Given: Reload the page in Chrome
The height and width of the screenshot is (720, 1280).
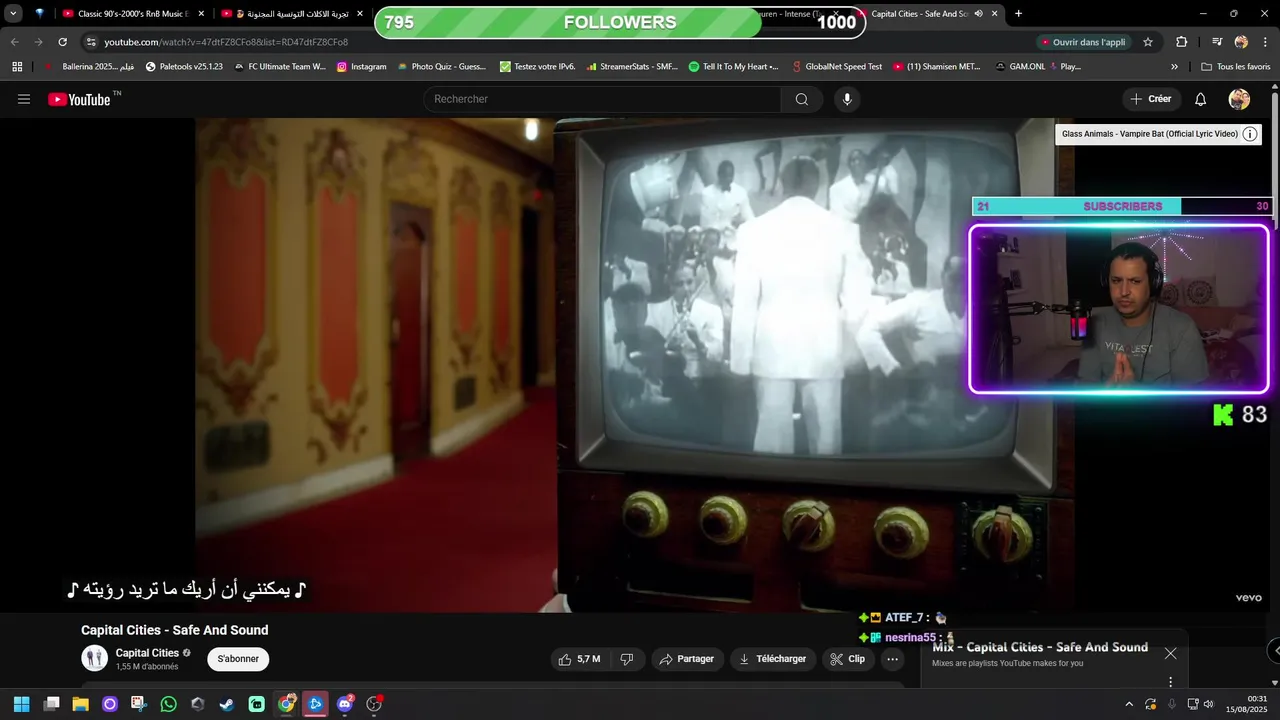Looking at the screenshot, I should click(x=62, y=42).
